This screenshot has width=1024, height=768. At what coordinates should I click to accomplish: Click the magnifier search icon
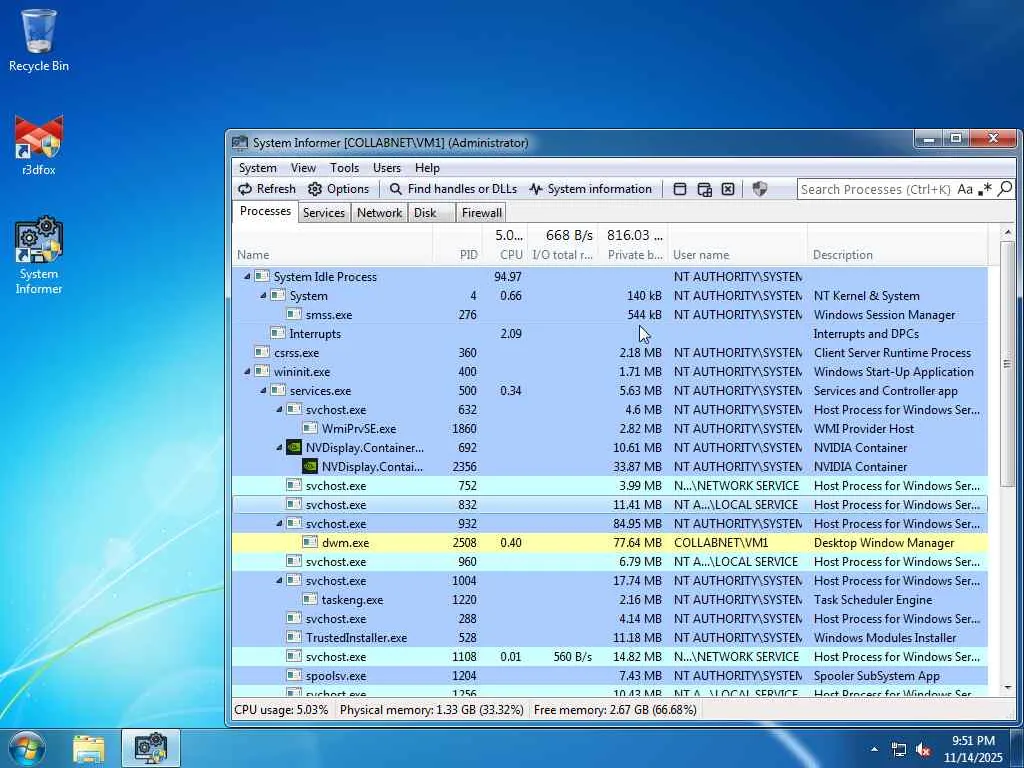(x=1005, y=189)
